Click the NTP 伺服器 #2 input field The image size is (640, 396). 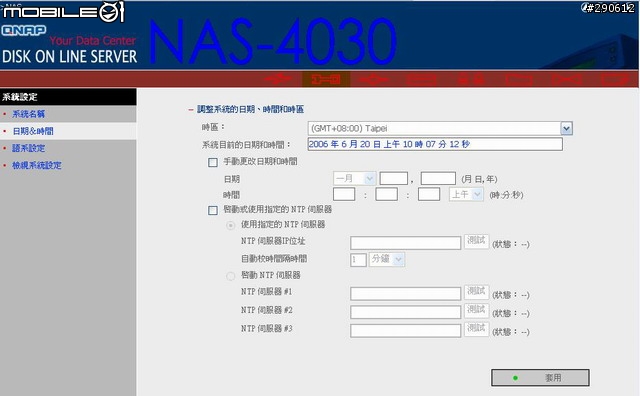point(406,312)
